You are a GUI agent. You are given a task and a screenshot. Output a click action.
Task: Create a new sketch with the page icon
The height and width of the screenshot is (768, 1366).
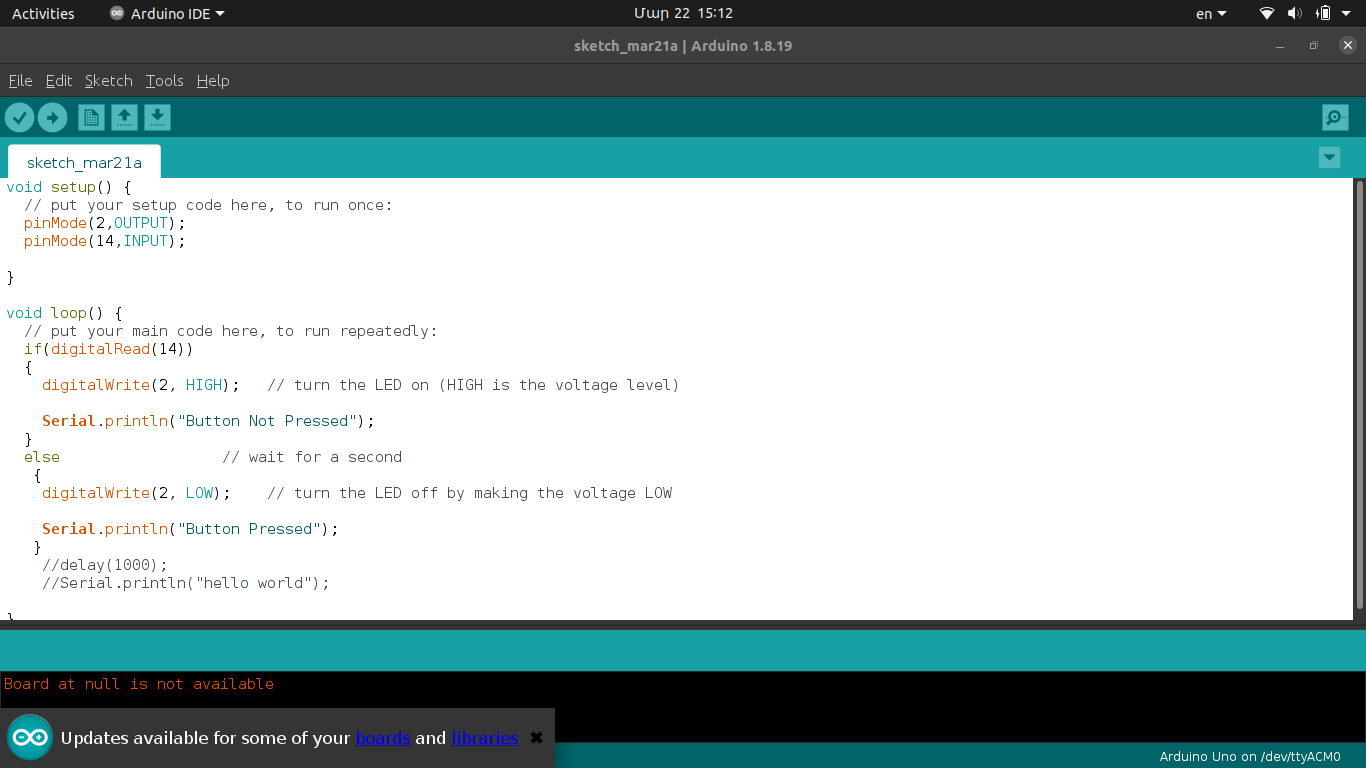91,118
